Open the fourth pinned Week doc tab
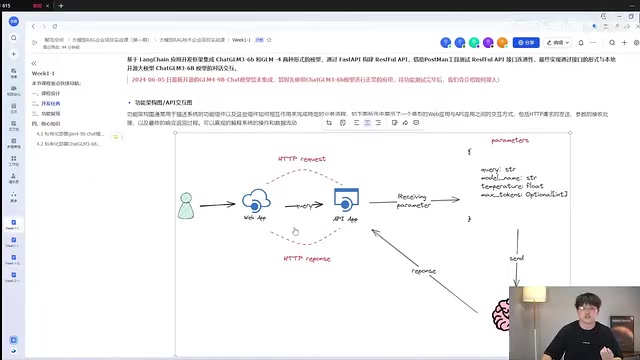Image resolution: width=640 pixels, height=360 pixels. click(13, 277)
